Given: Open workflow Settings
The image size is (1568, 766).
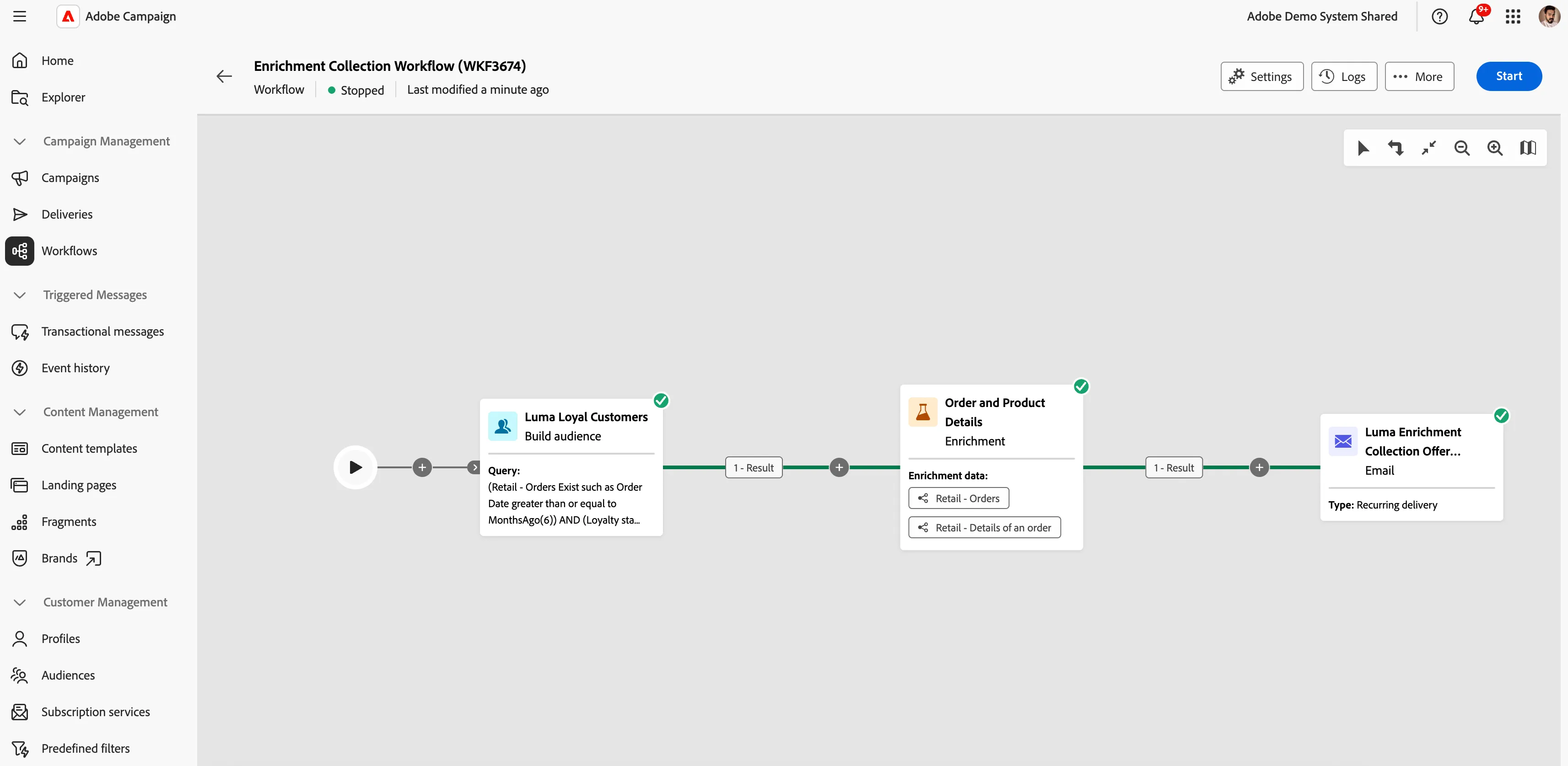Looking at the screenshot, I should click(x=1262, y=77).
